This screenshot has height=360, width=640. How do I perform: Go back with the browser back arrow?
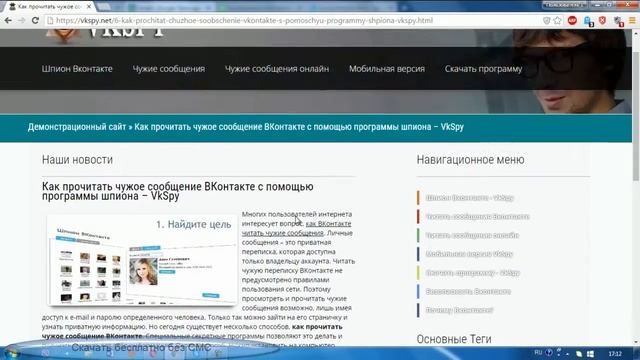(8, 20)
